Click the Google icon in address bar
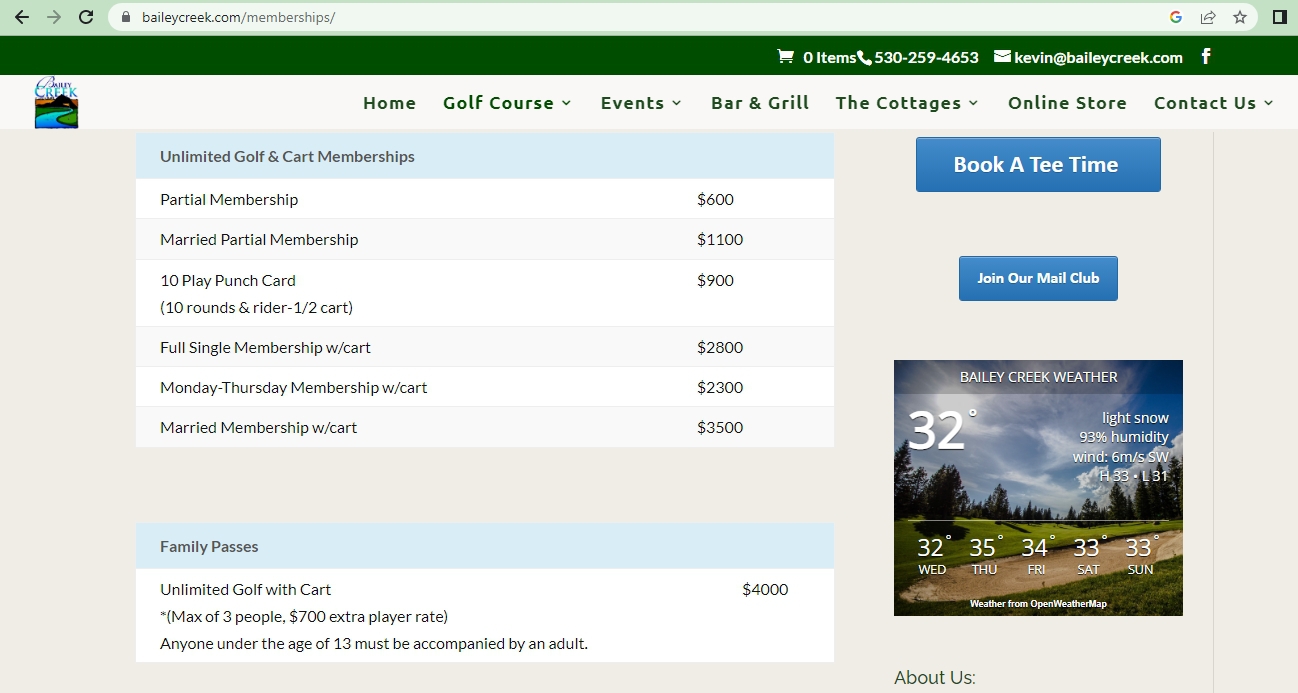This screenshot has height=693, width=1298. pos(1176,17)
